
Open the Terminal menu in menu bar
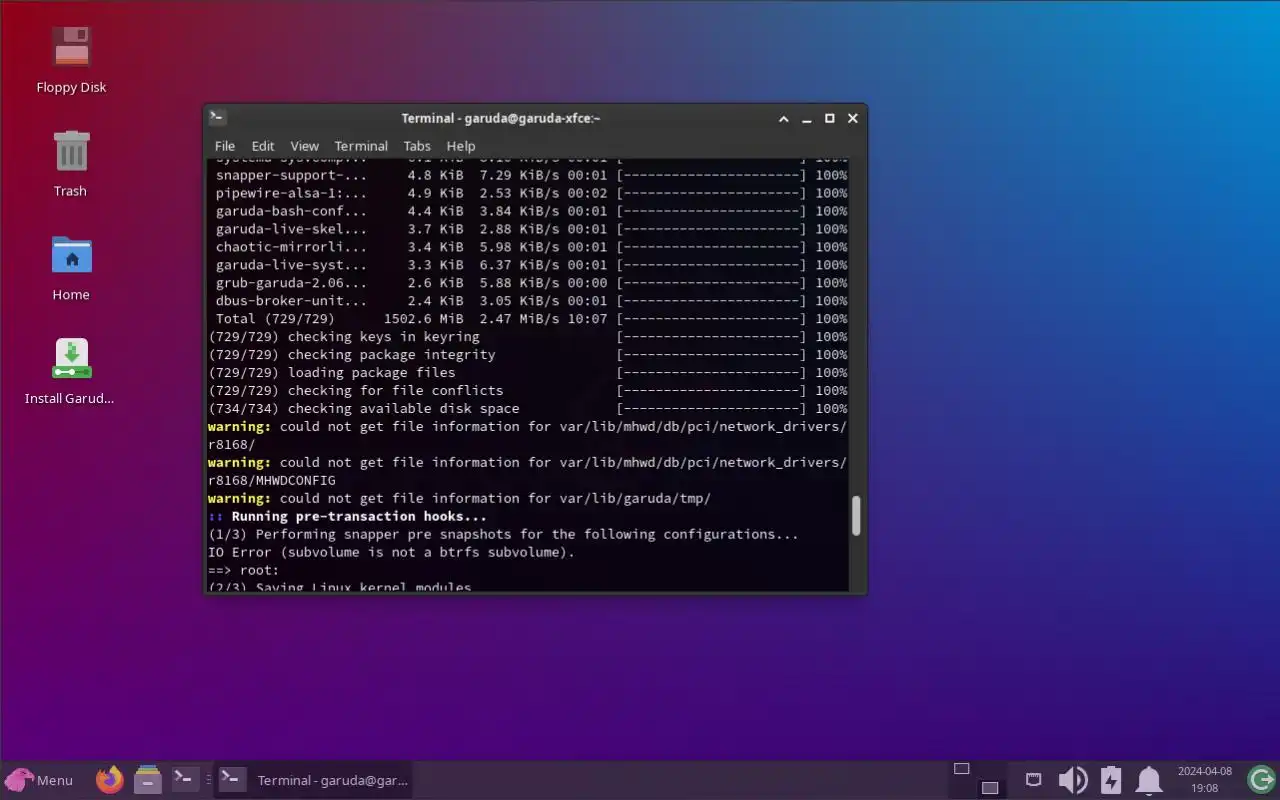pyautogui.click(x=361, y=146)
